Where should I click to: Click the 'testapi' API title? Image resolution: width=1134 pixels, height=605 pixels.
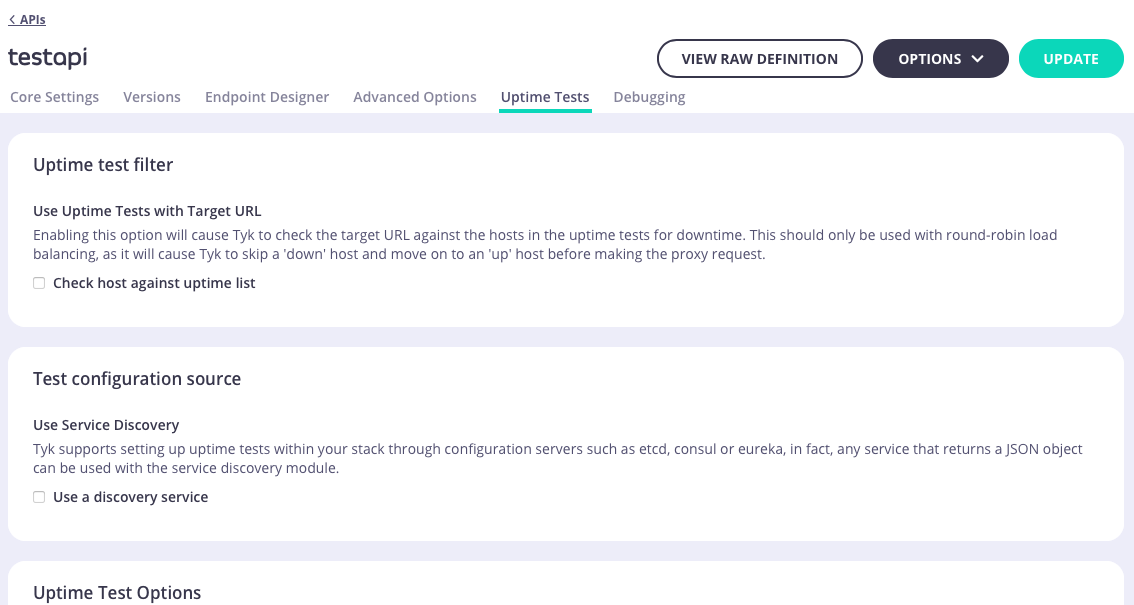point(47,58)
